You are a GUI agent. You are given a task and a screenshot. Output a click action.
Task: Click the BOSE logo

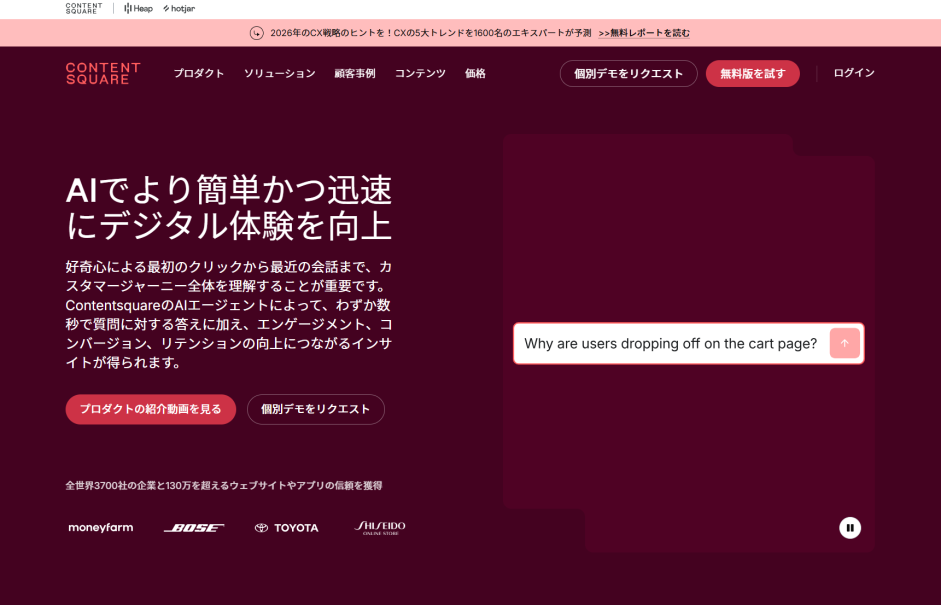194,528
